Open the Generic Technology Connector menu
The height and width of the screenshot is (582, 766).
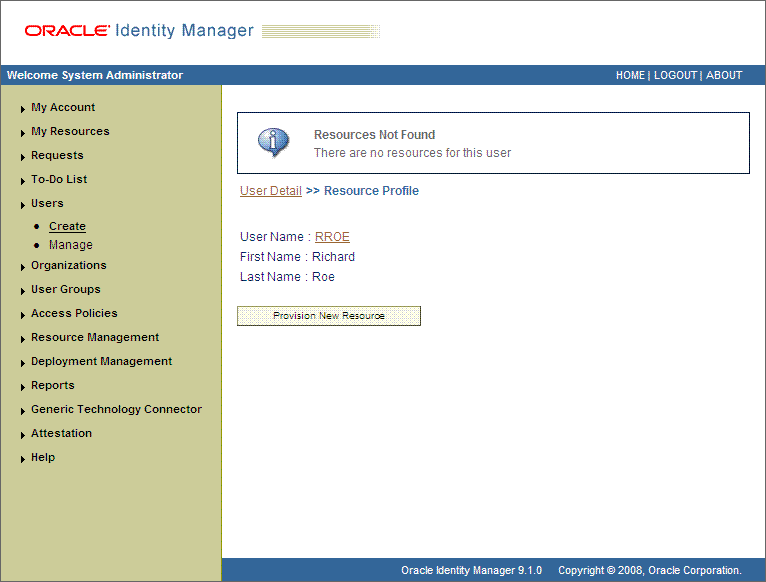117,409
